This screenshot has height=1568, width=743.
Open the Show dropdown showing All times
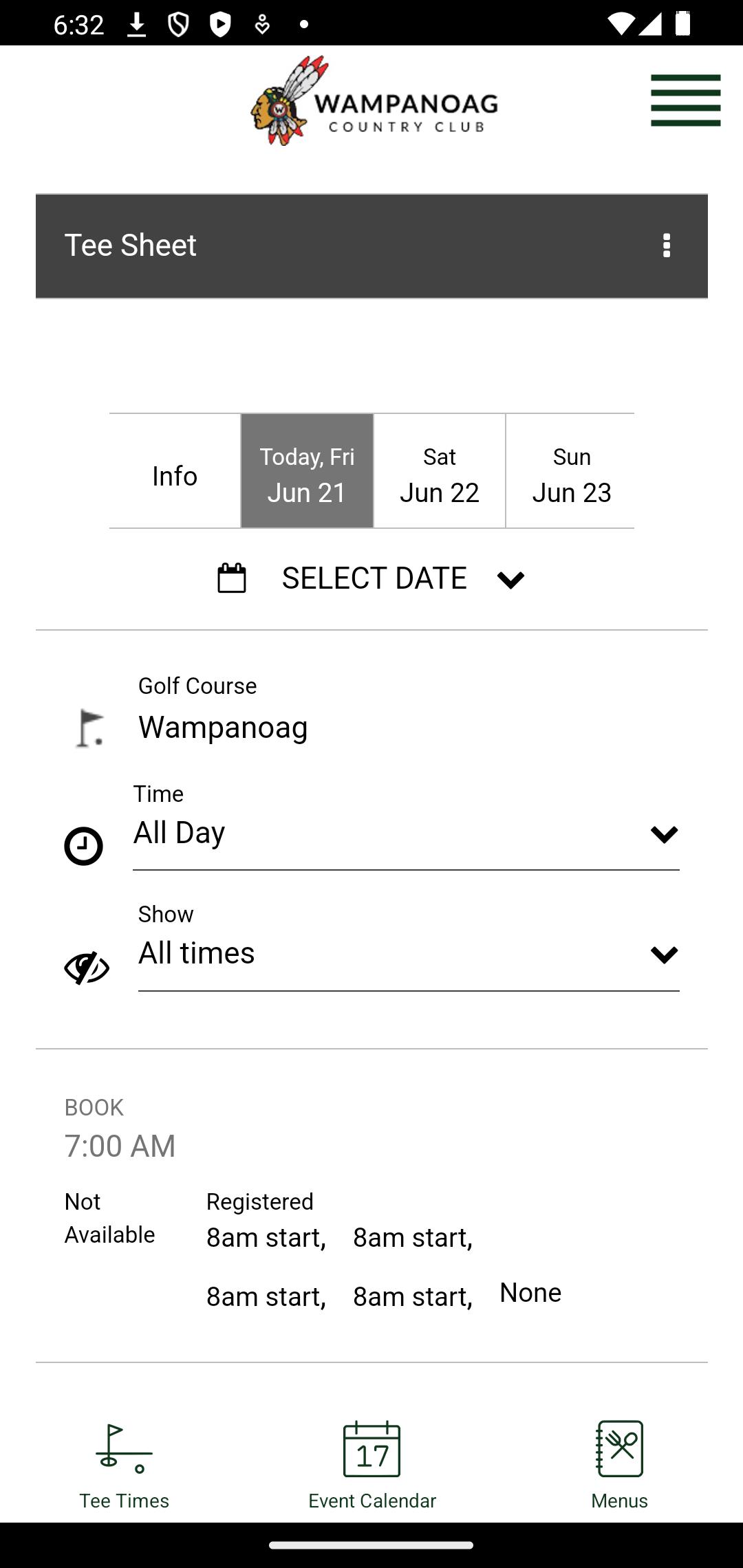tap(409, 954)
